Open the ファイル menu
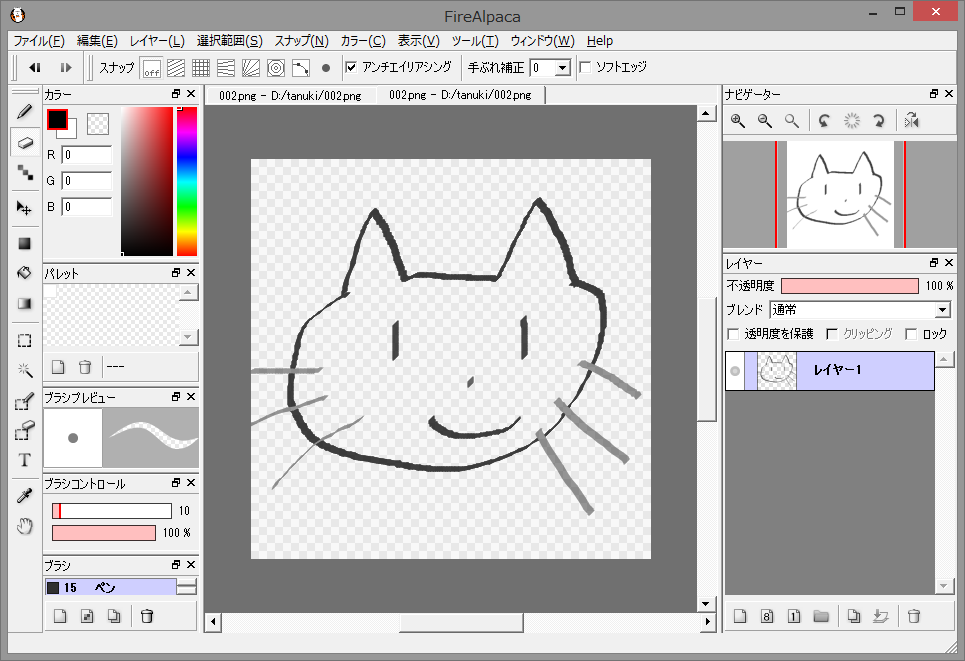The width and height of the screenshot is (965, 661). click(x=36, y=41)
